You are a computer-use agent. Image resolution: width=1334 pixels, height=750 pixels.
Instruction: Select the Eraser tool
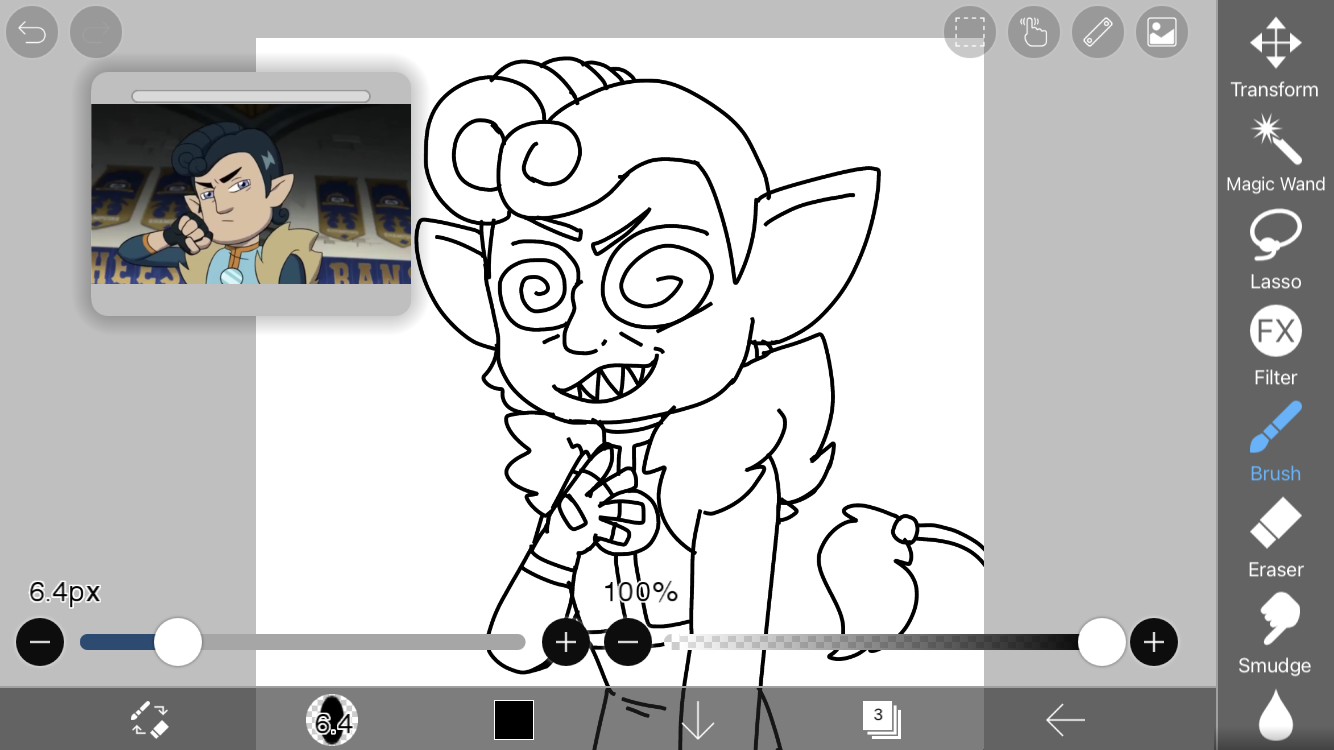tap(1275, 538)
